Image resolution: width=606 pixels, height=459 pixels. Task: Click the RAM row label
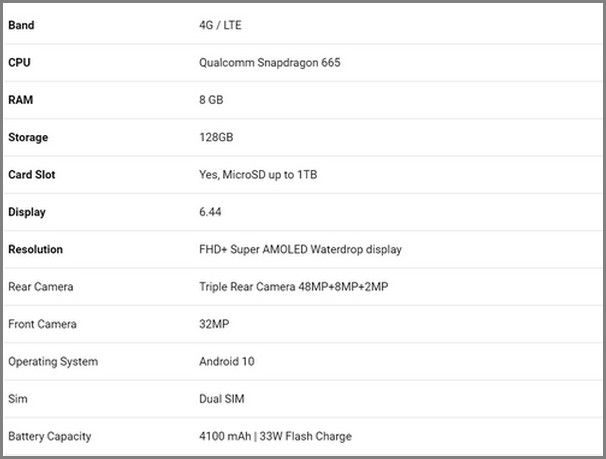(21, 100)
